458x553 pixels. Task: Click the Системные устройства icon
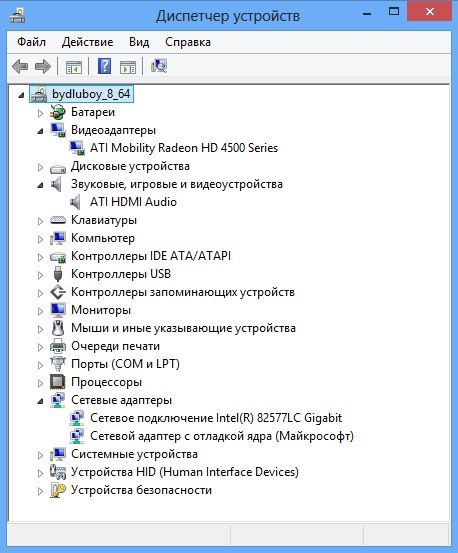(x=58, y=454)
